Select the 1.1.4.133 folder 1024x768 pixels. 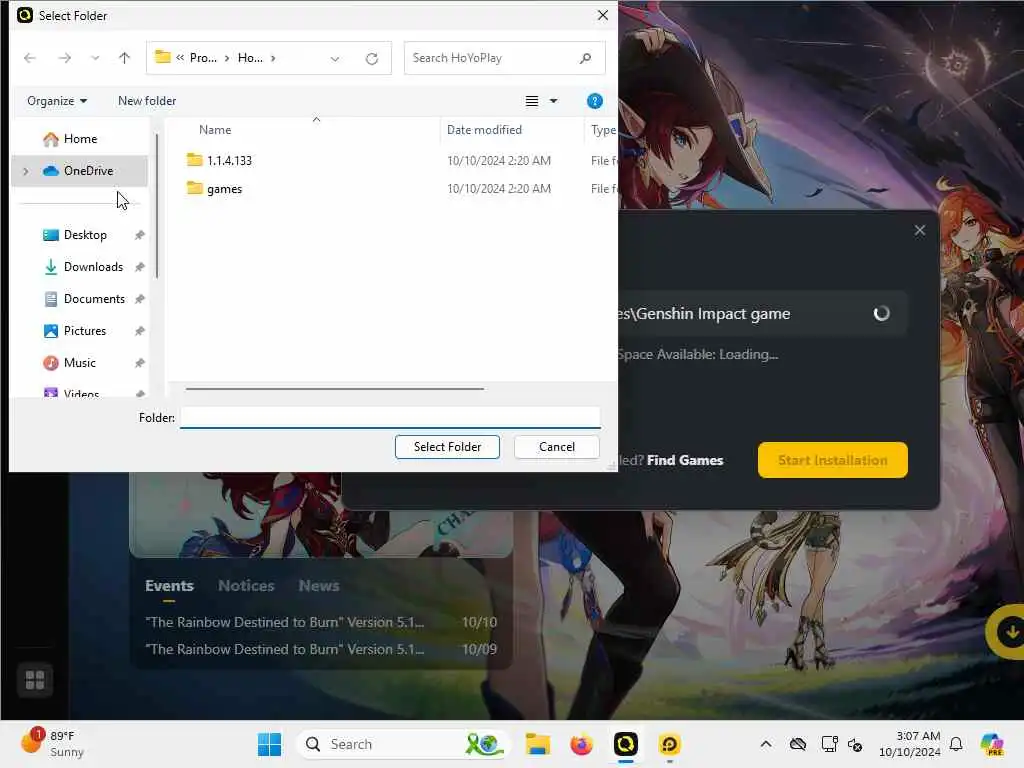click(229, 161)
